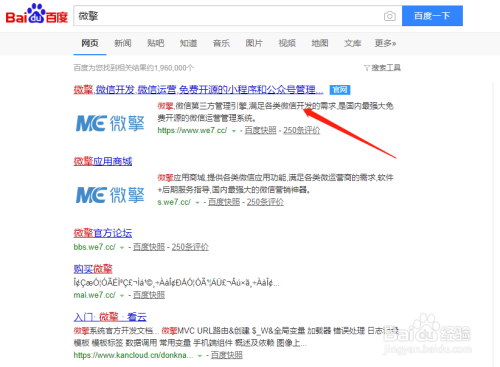
Task: Switch to the 贴吧 tab
Action: 156,43
